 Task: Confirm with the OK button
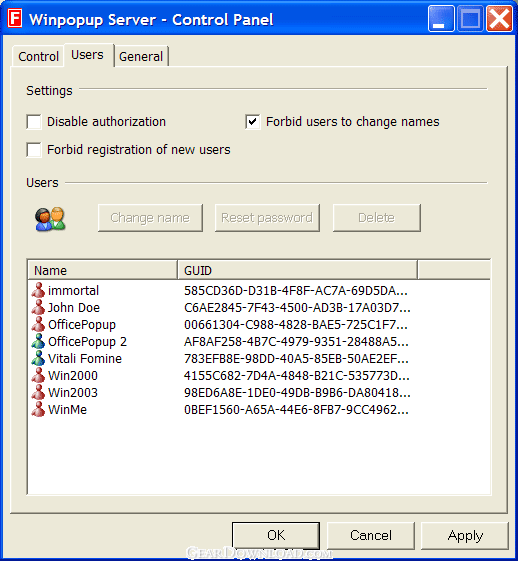(276, 535)
